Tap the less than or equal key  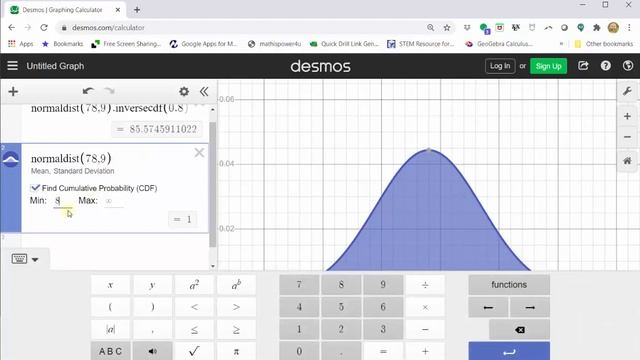194,329
